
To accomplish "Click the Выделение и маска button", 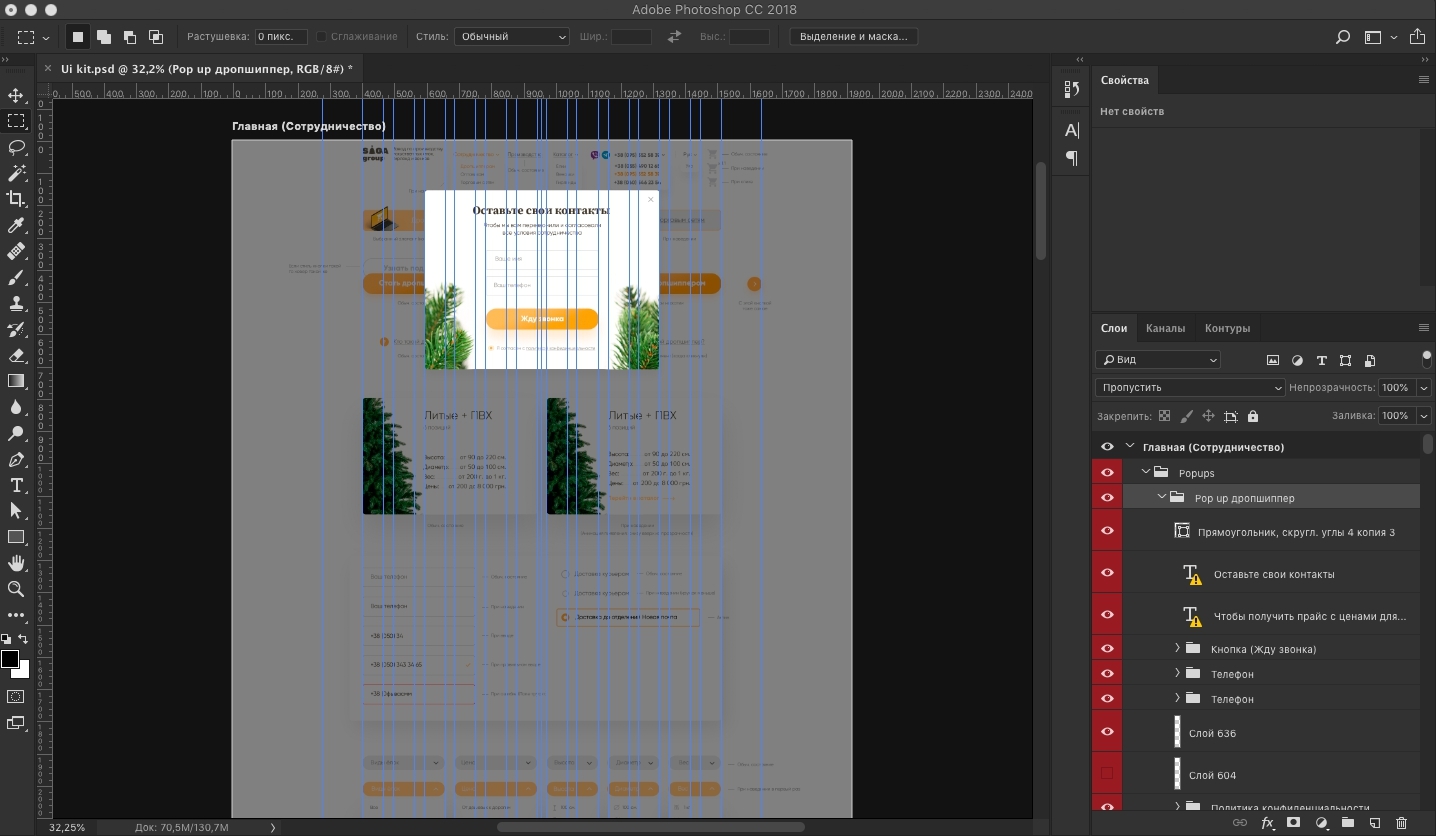I will pos(853,37).
